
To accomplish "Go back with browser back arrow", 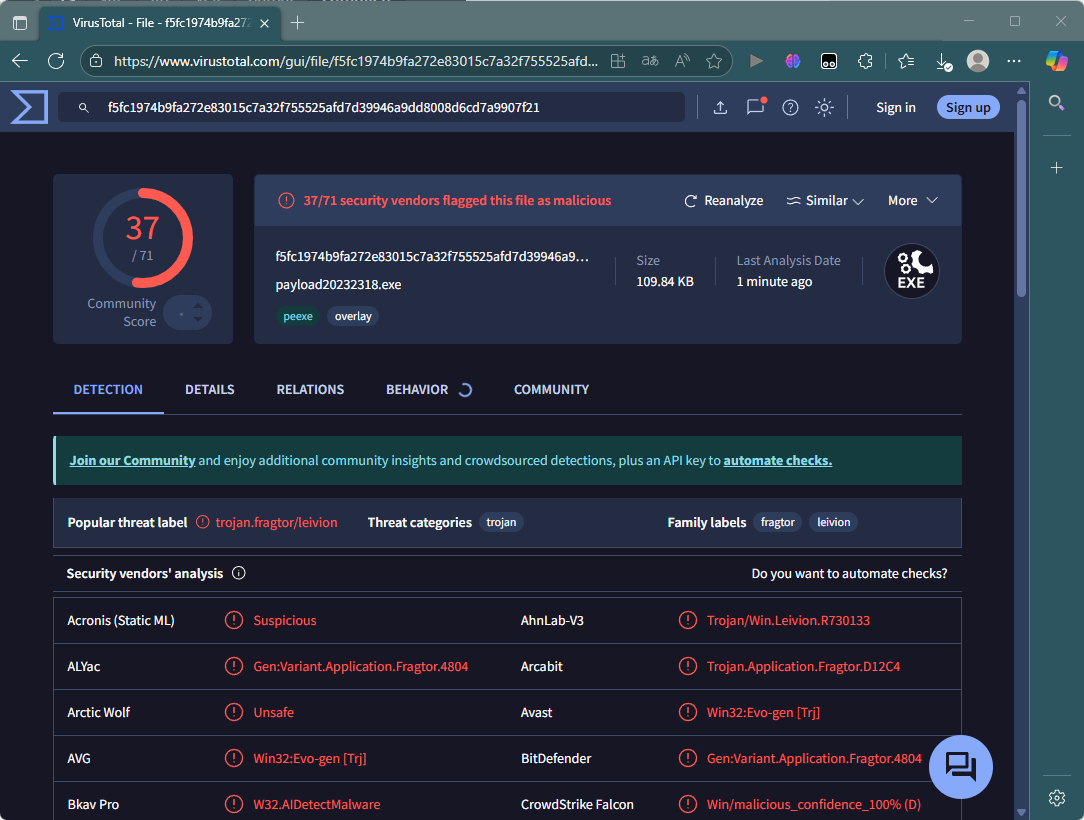I will click(20, 61).
